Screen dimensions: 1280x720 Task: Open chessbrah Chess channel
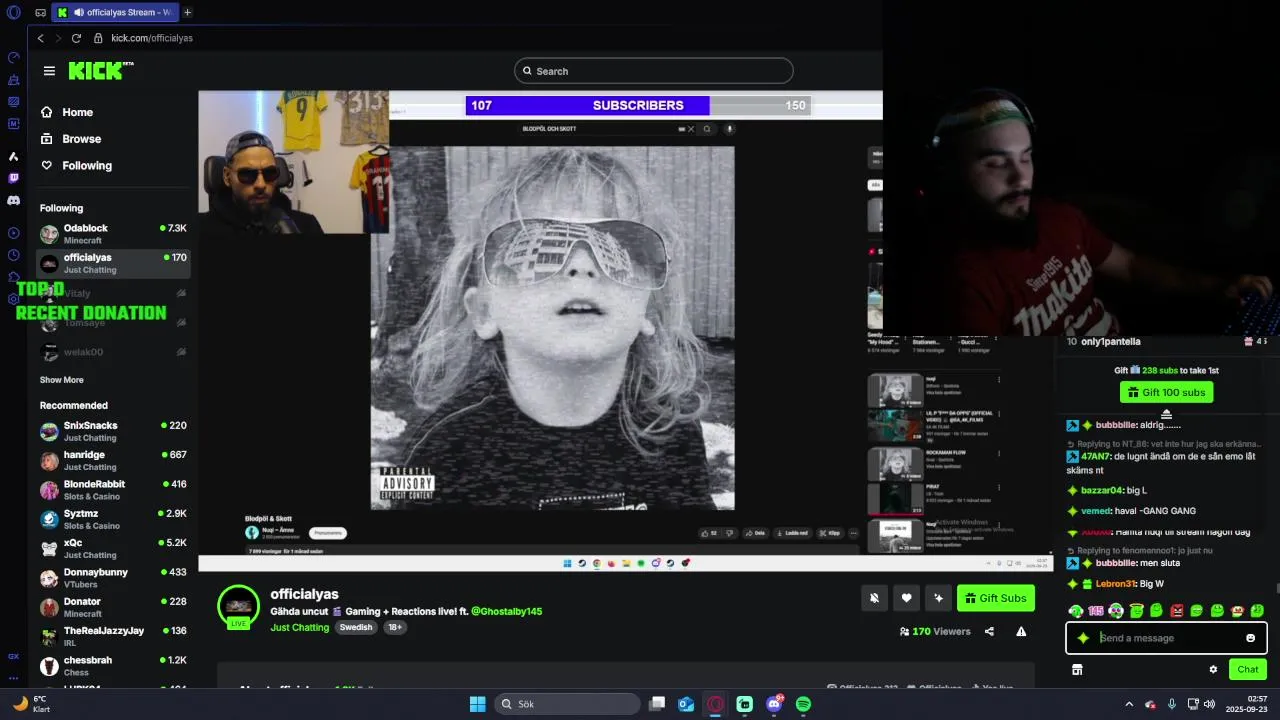point(113,666)
